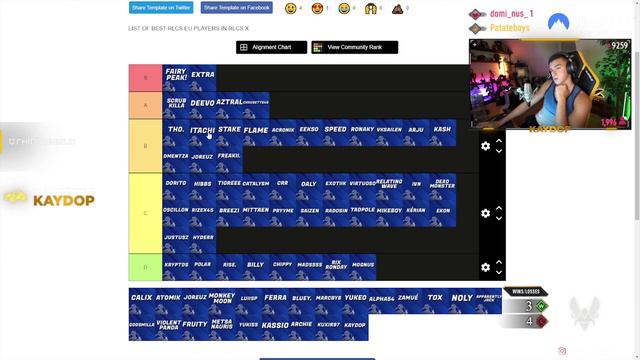This screenshot has height=360, width=640.
Task: Pick the Calix tile from unranked pool
Action: click(142, 301)
